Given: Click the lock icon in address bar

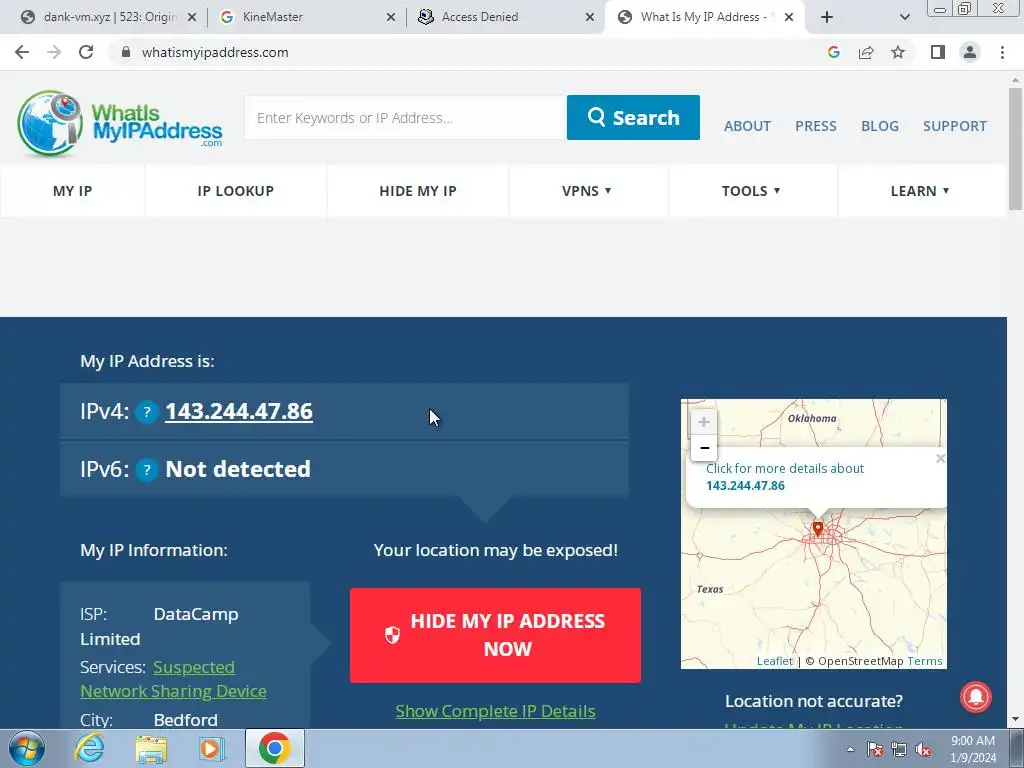Looking at the screenshot, I should pyautogui.click(x=126, y=52).
